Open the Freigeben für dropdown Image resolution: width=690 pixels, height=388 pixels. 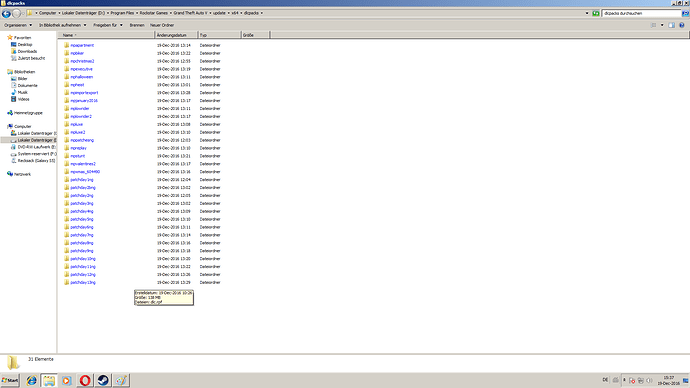108,25
